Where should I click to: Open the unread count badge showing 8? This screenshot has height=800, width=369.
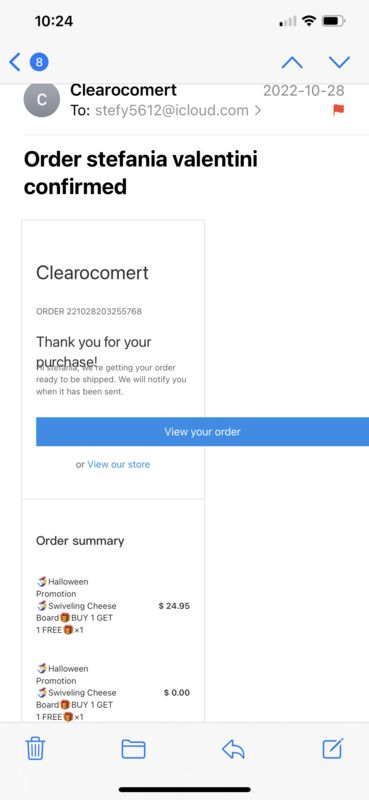[39, 62]
